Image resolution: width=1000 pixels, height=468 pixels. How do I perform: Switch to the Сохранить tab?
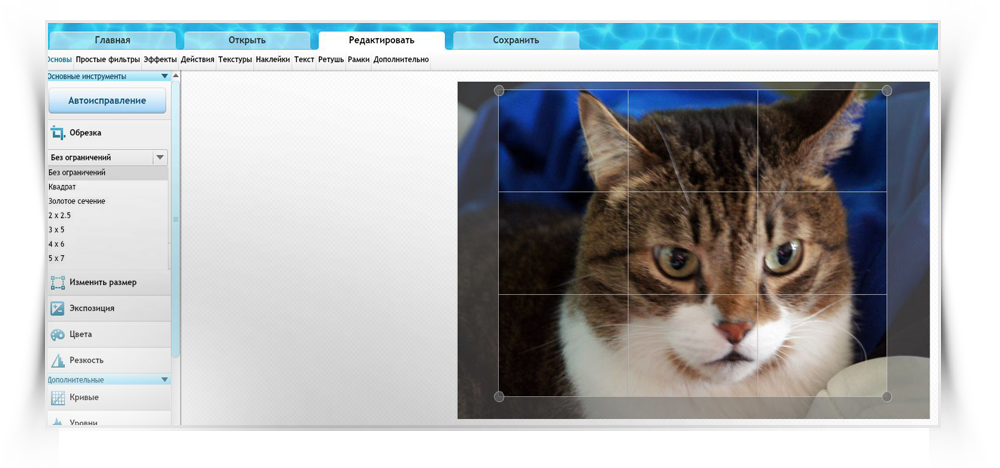516,41
